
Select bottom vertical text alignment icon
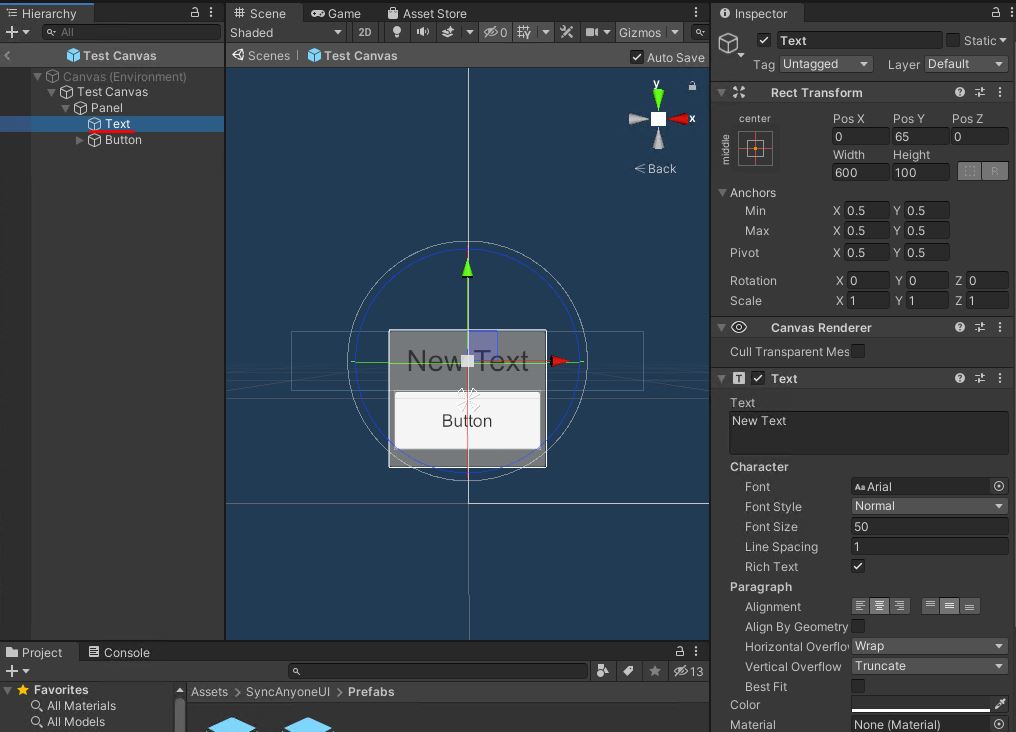tap(969, 606)
